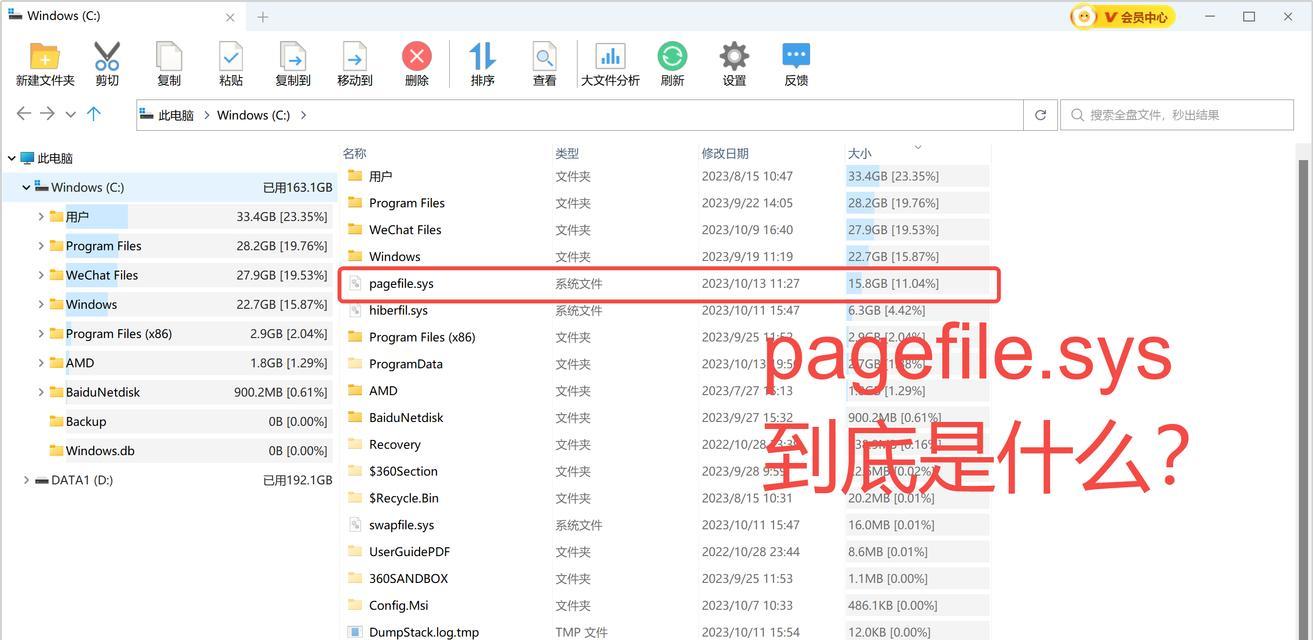Screen dimensions: 1313x640
Task: Expand DATA1 (D:) drive node
Action: [26, 480]
